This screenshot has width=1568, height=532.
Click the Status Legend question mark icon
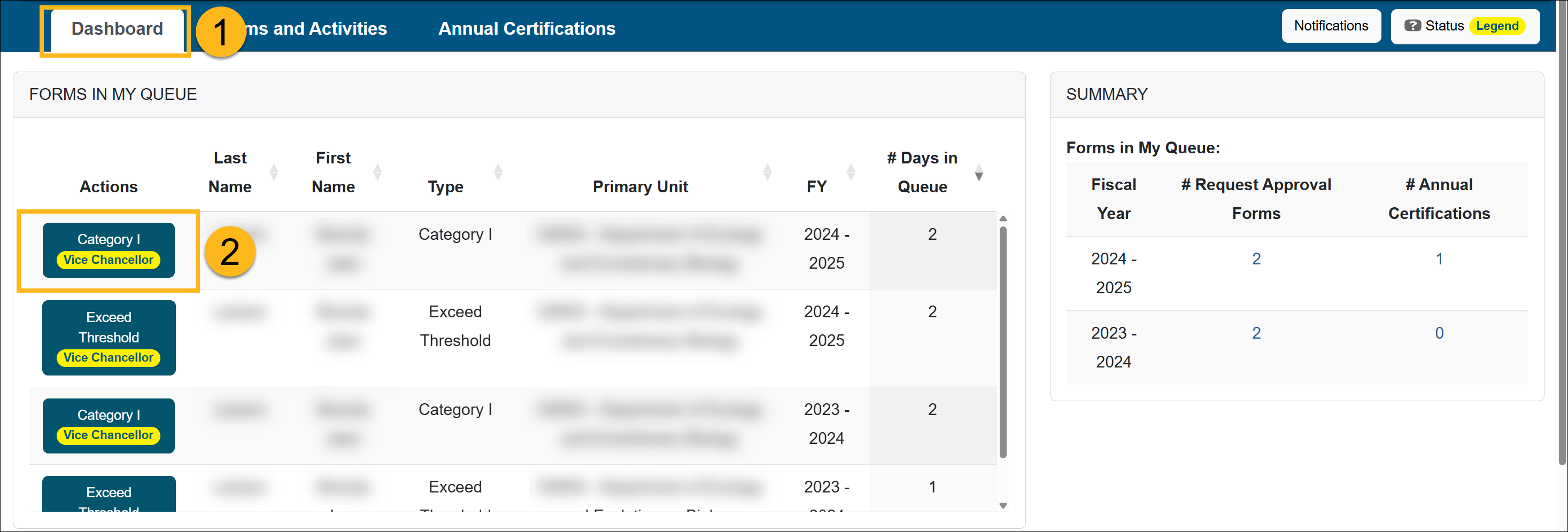[x=1412, y=26]
